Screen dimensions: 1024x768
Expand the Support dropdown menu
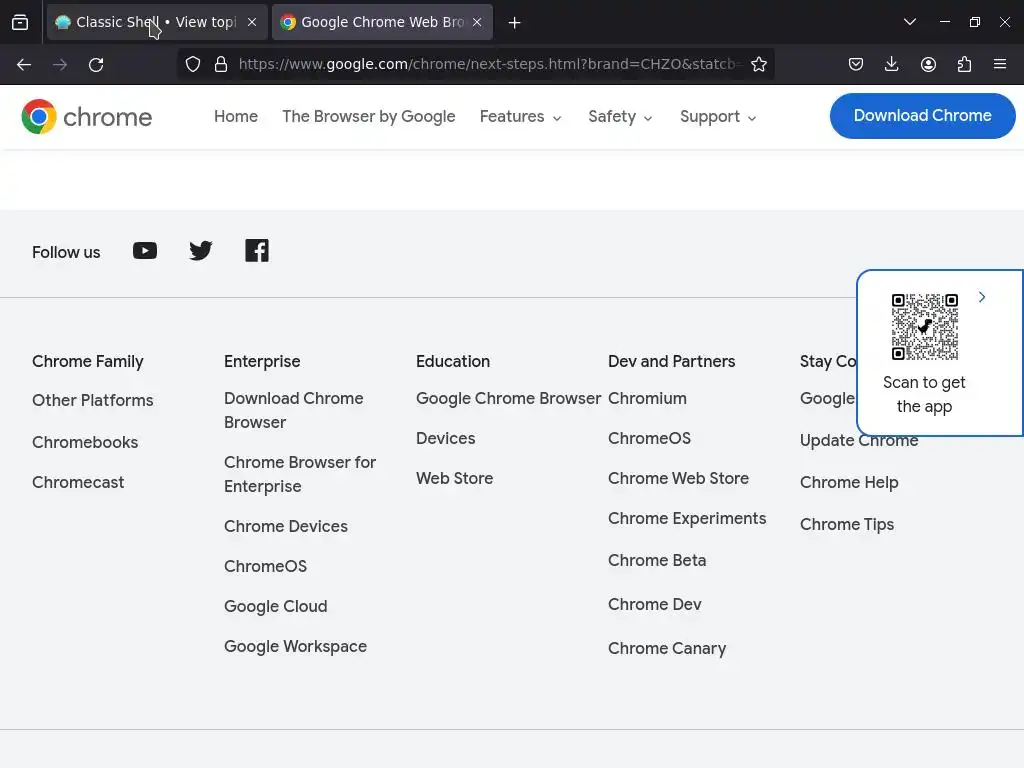click(x=718, y=117)
